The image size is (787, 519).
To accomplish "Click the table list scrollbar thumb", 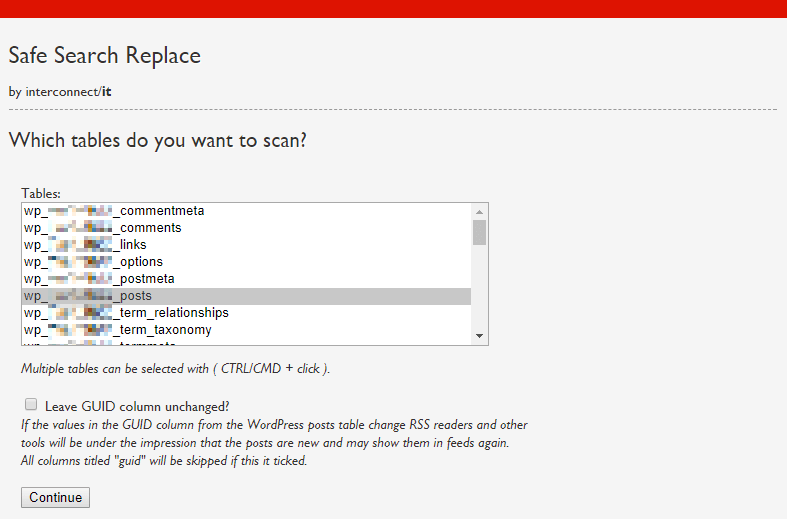I will (x=480, y=233).
